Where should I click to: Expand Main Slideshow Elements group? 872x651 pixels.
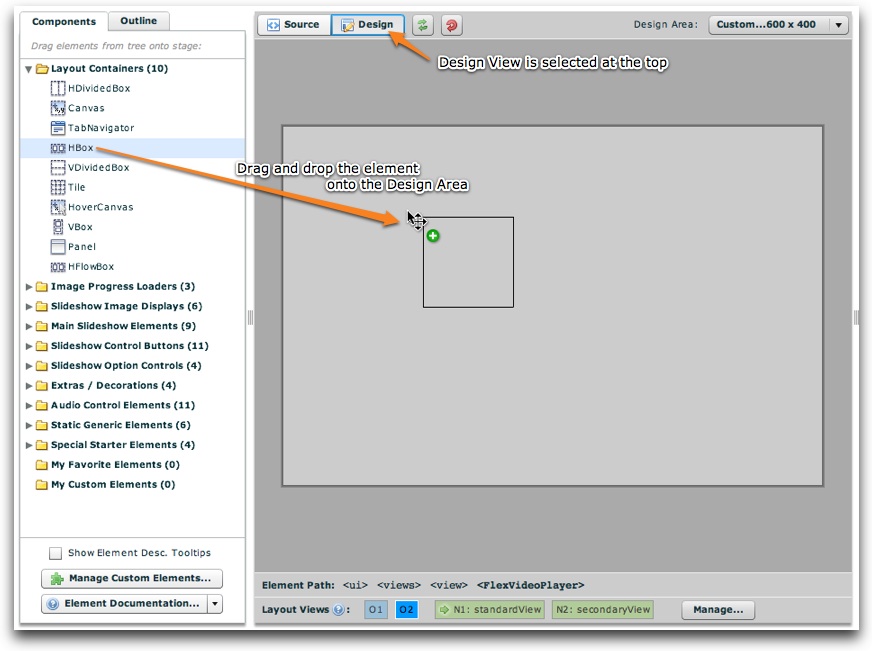pyautogui.click(x=29, y=326)
